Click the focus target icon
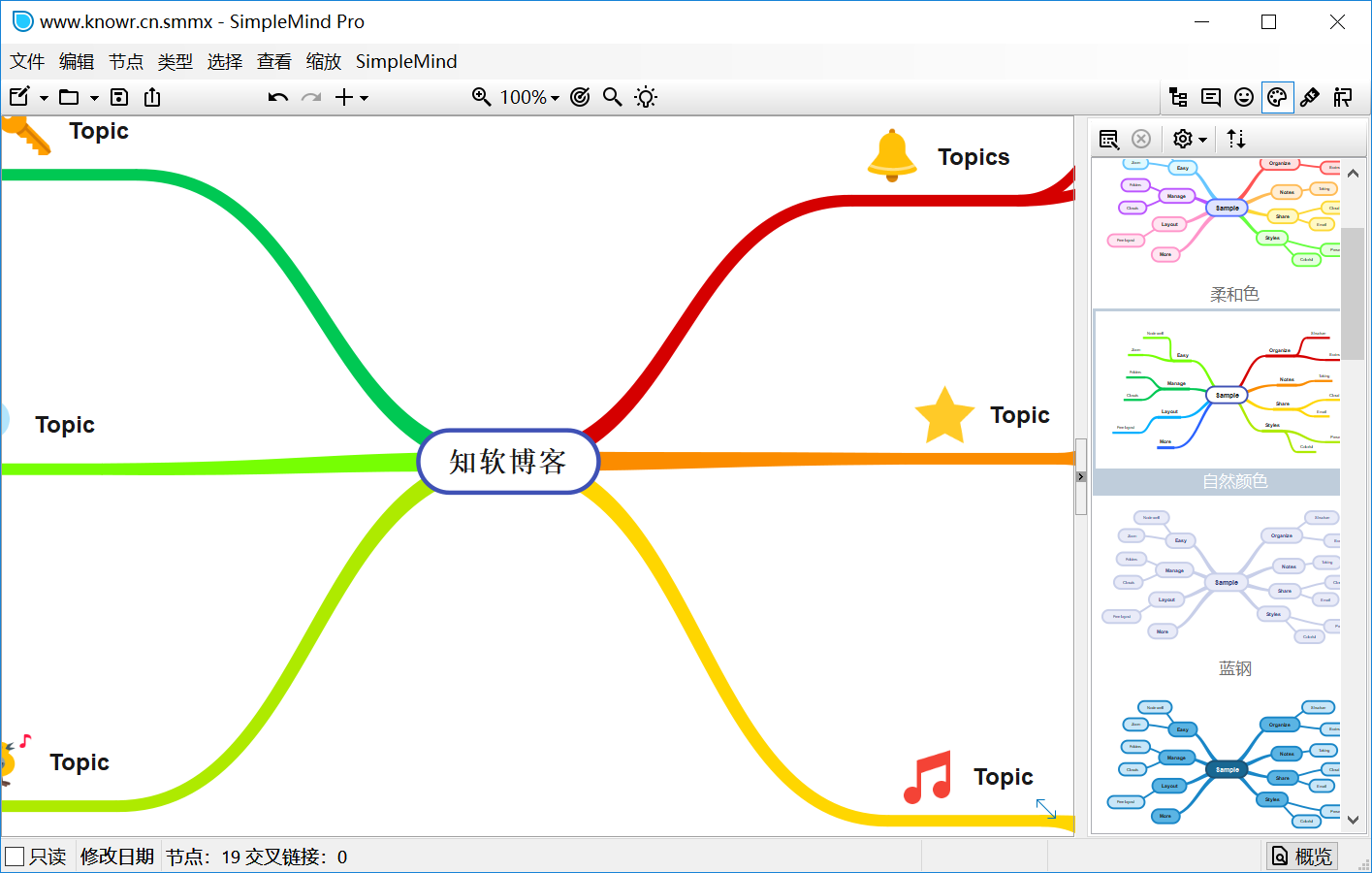Screen dimensions: 1372x873 tap(580, 97)
